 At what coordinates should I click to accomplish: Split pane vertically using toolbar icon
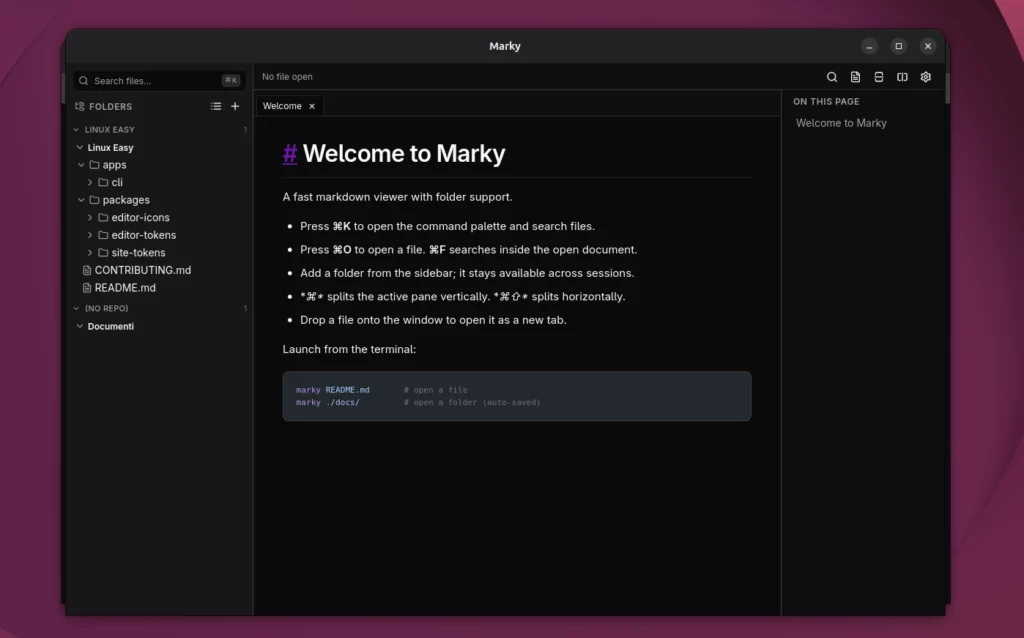[x=902, y=77]
